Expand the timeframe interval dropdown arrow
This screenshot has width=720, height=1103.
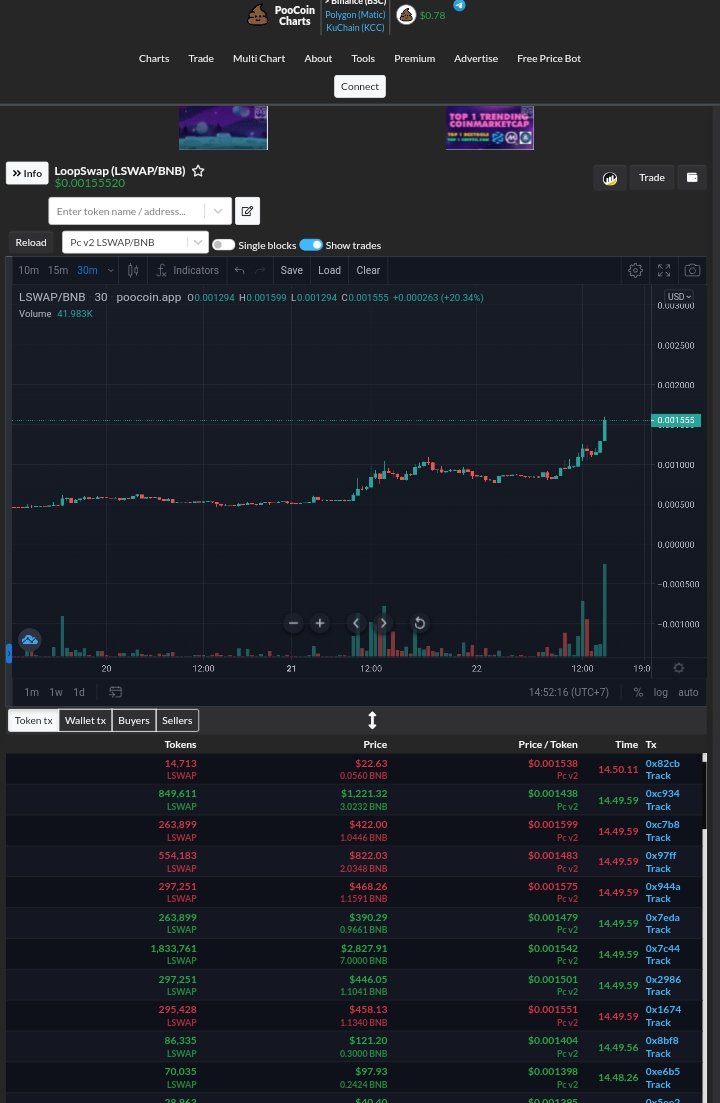pyautogui.click(x=110, y=270)
